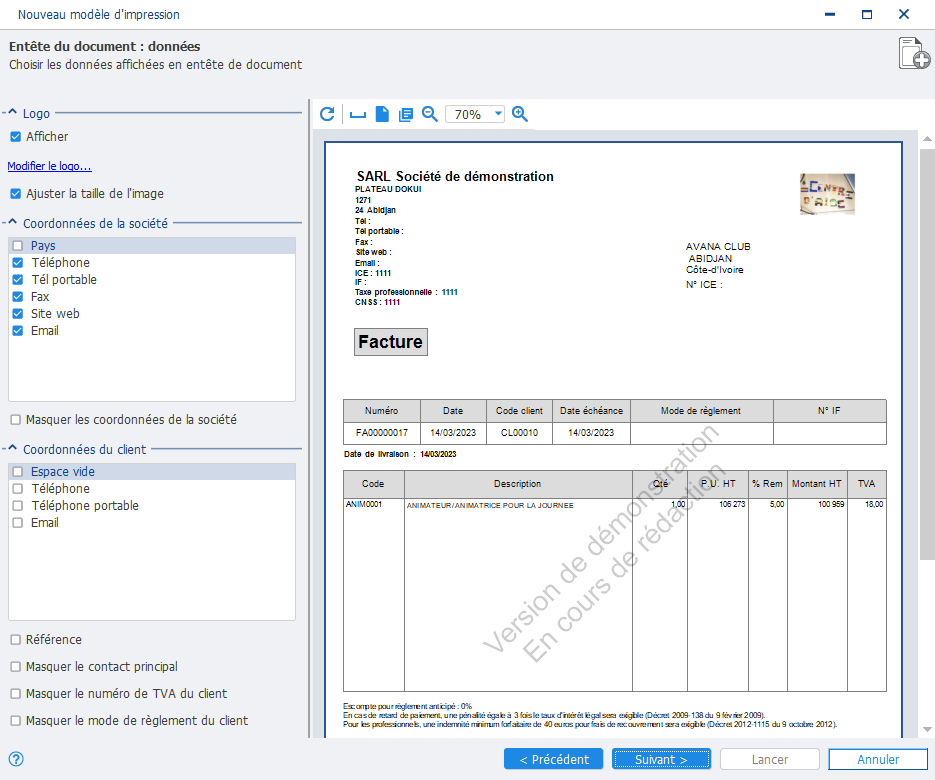Enable the Référence checkbox
Screen dimensions: 935x780
(16, 640)
